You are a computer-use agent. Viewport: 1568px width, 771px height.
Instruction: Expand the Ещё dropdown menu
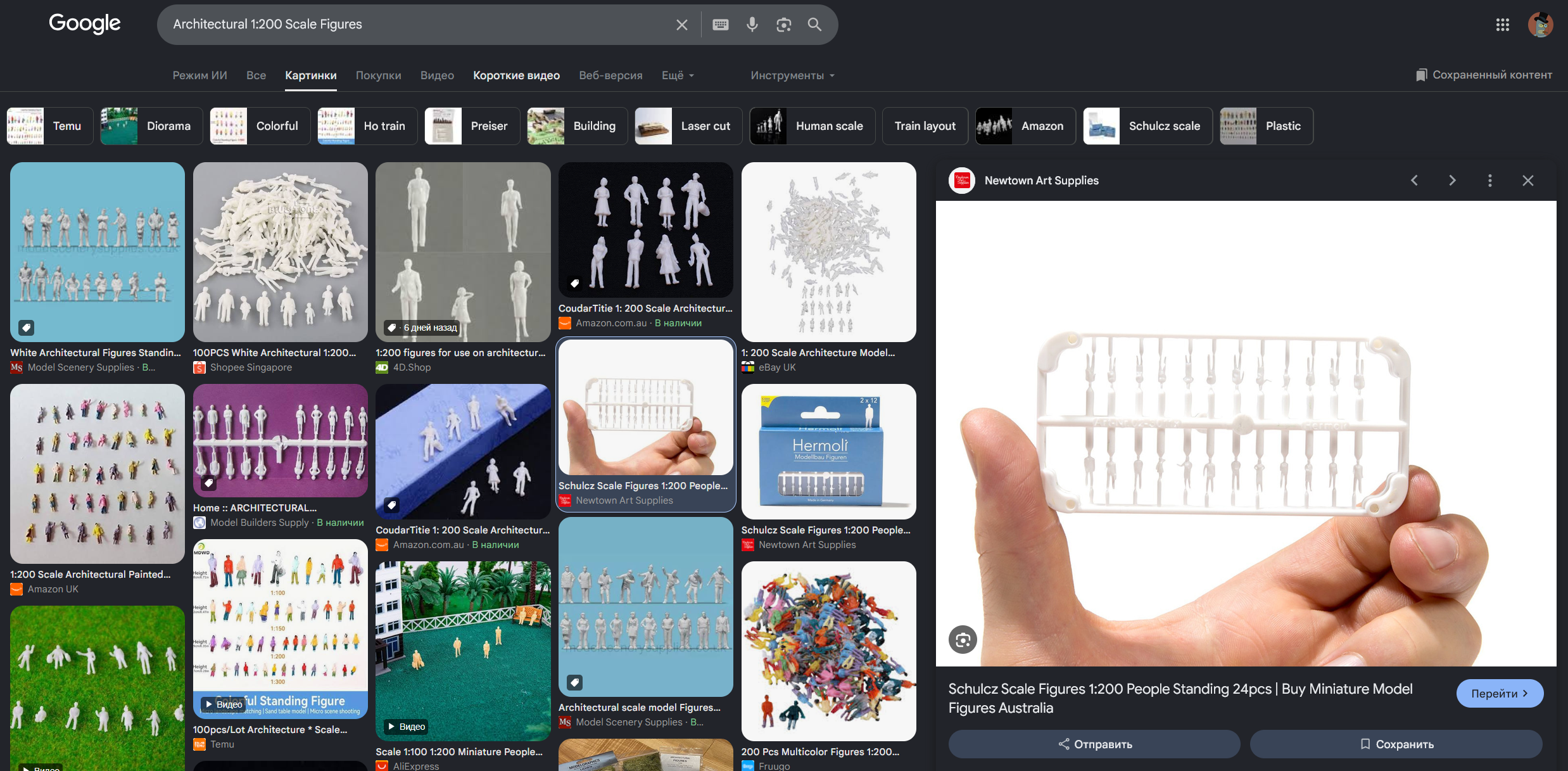click(x=678, y=75)
